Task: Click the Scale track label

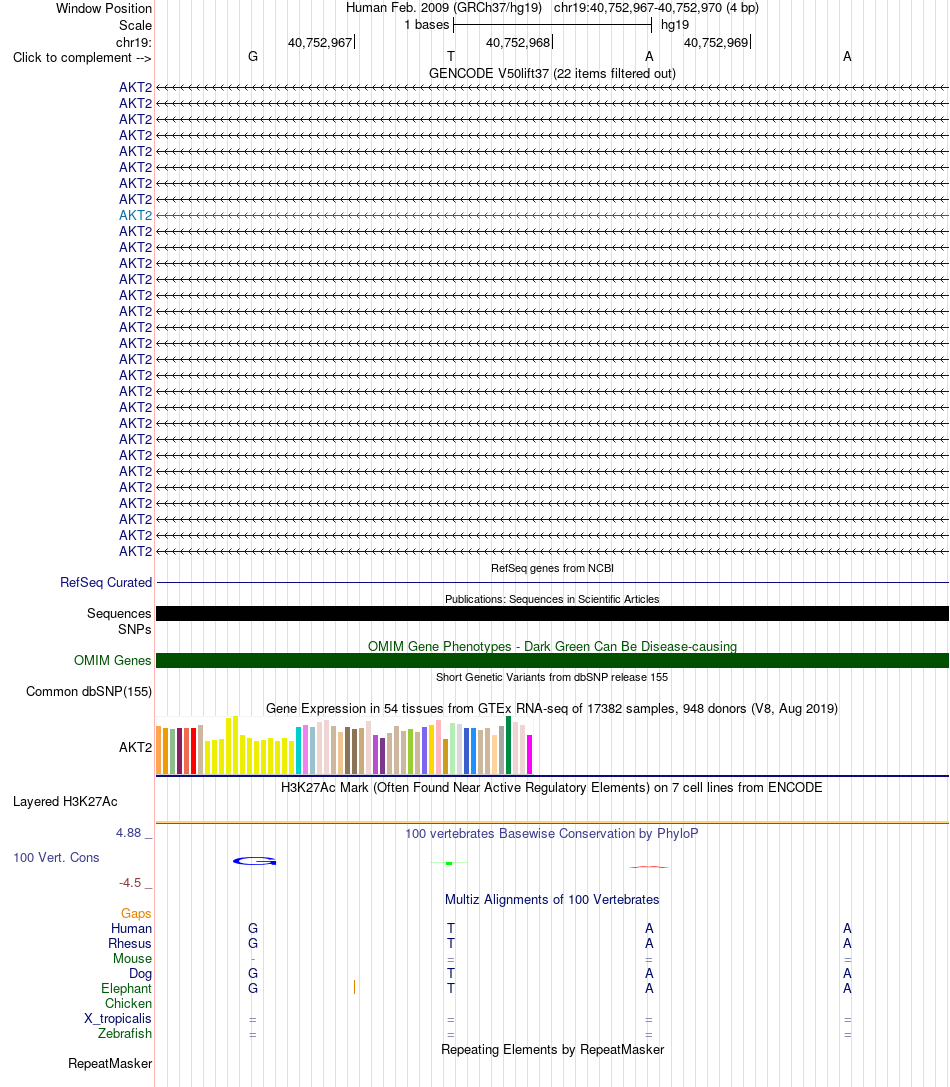Action: (x=135, y=26)
